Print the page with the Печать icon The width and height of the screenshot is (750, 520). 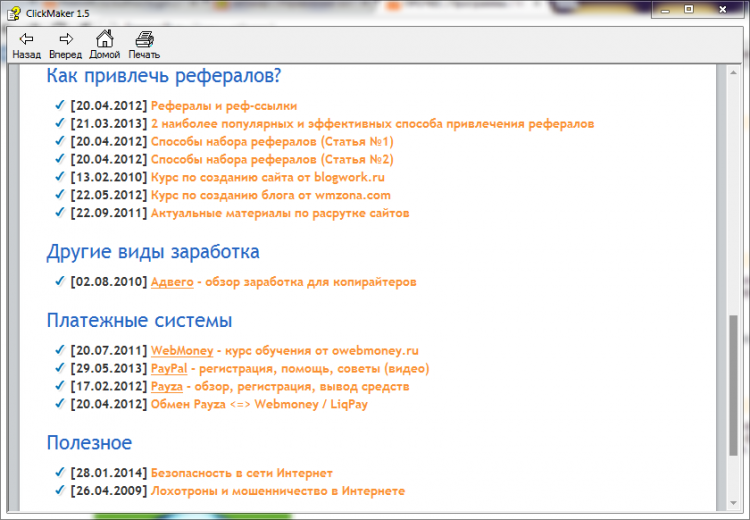144,39
